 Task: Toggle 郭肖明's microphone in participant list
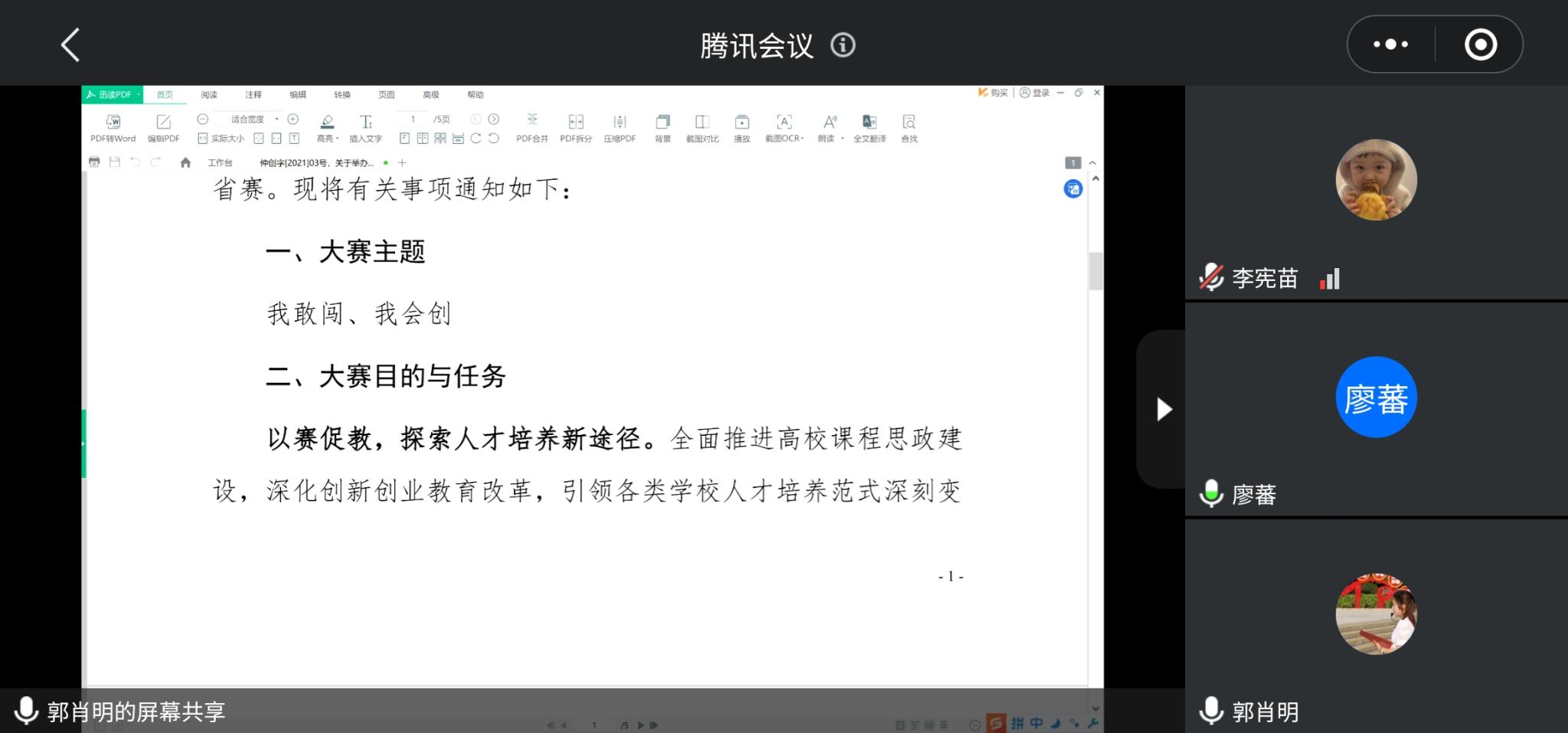tap(1211, 711)
